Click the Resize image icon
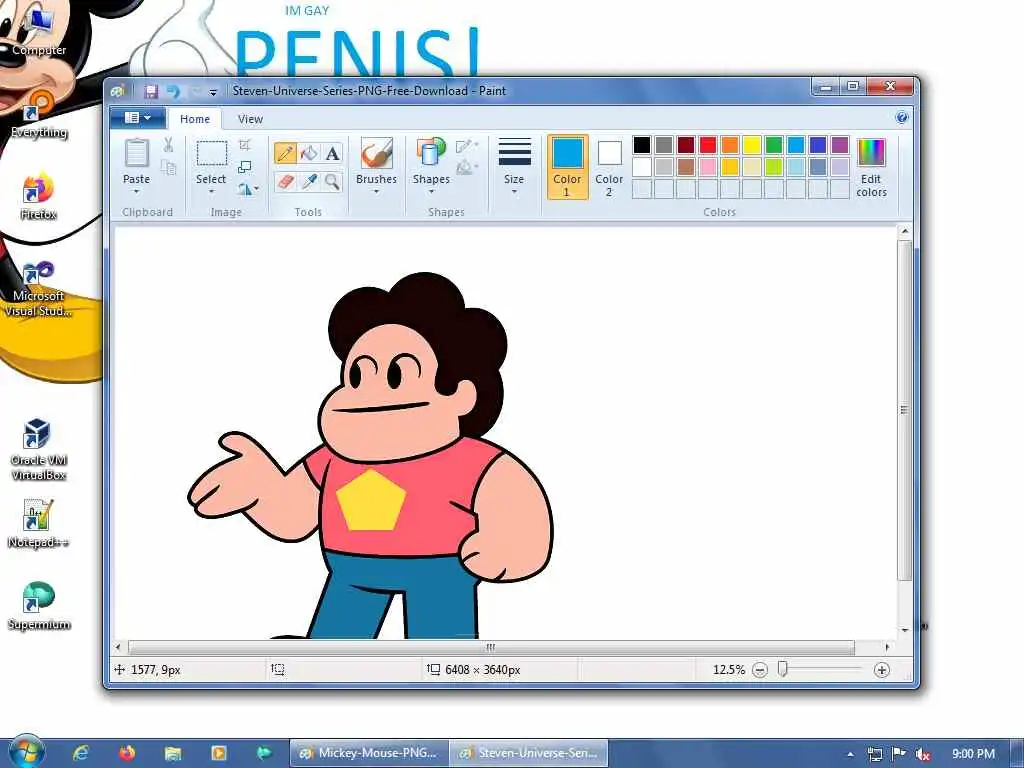 click(x=245, y=167)
